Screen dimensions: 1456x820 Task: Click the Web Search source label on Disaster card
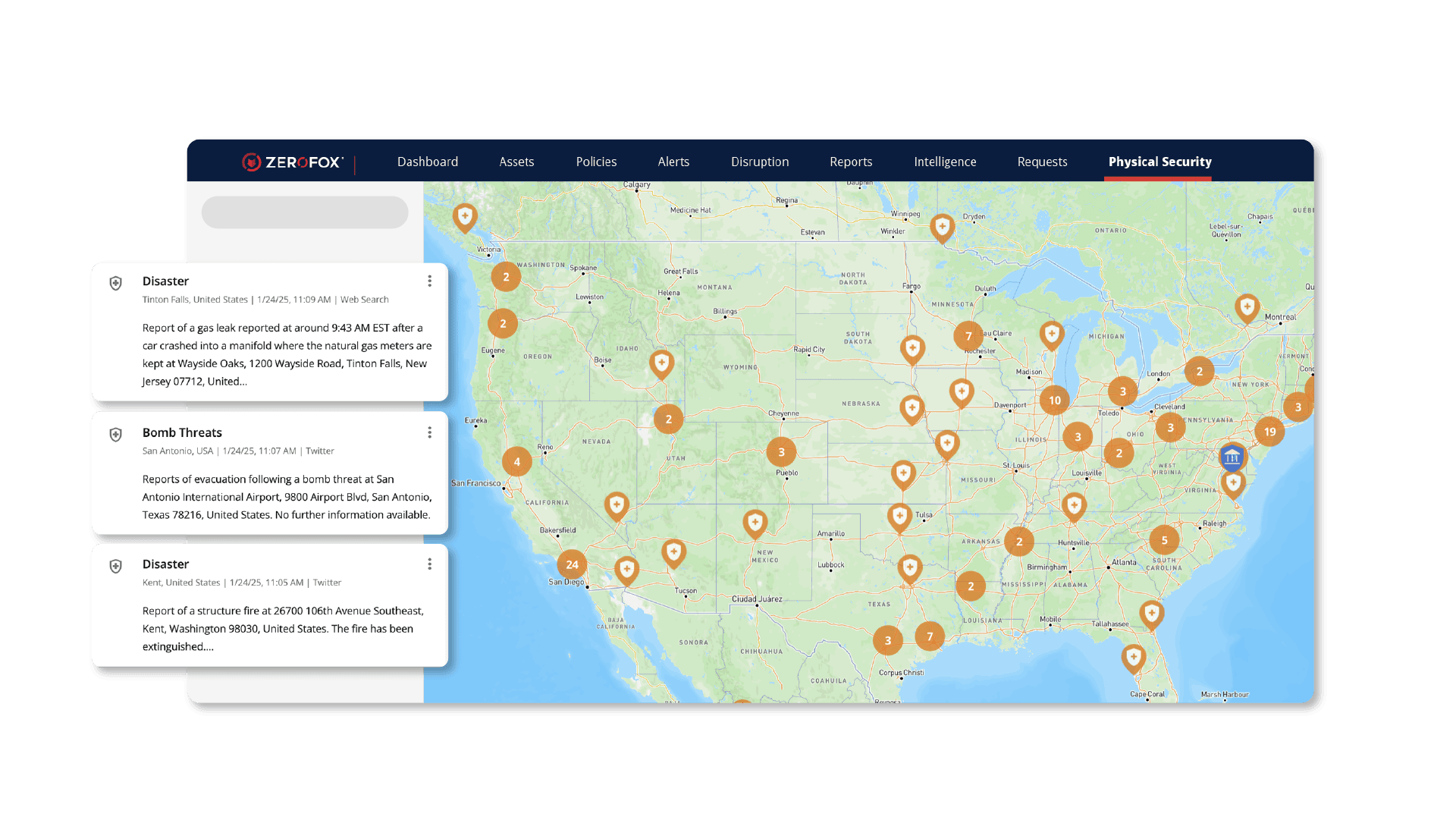364,299
